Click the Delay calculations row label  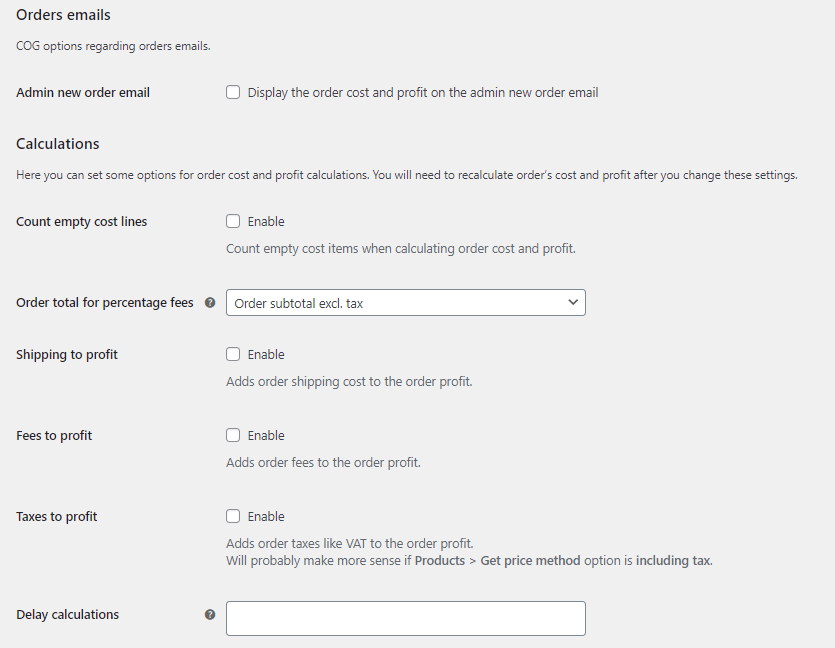pyautogui.click(x=68, y=614)
